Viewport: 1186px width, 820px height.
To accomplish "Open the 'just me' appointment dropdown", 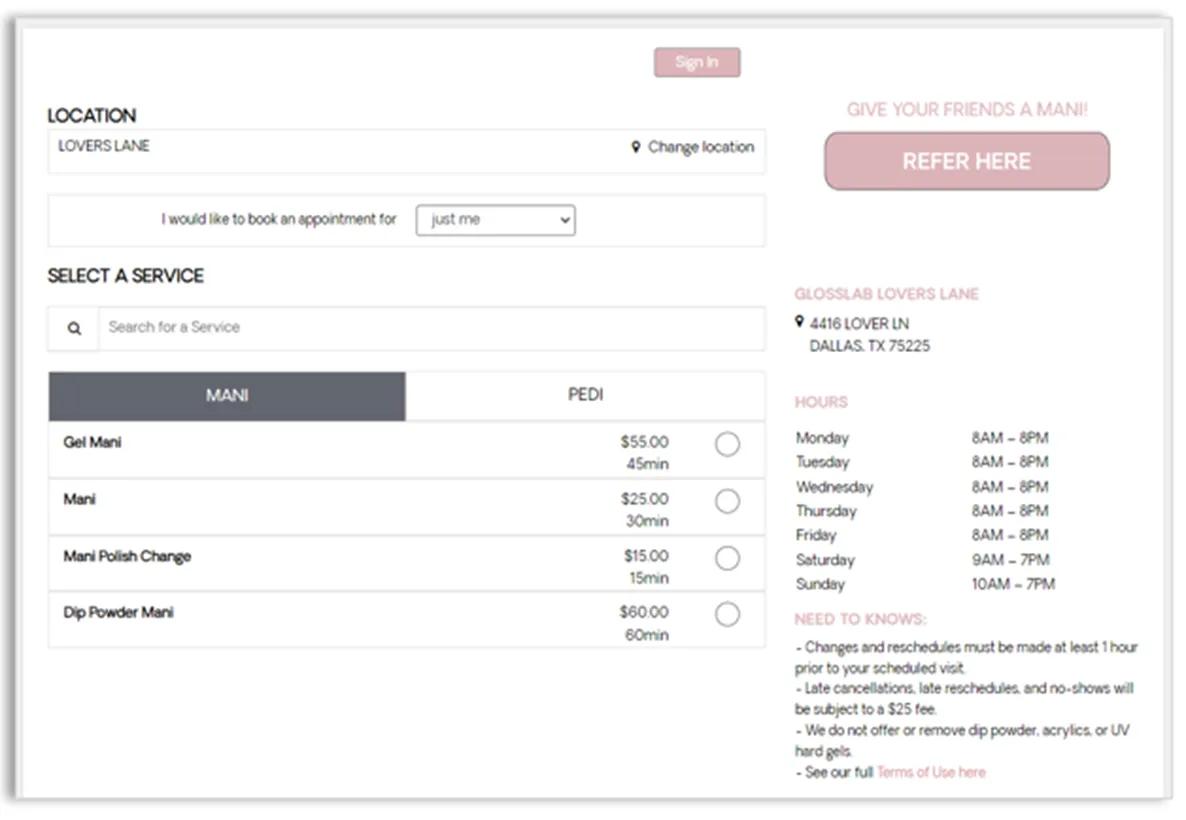I will point(495,220).
